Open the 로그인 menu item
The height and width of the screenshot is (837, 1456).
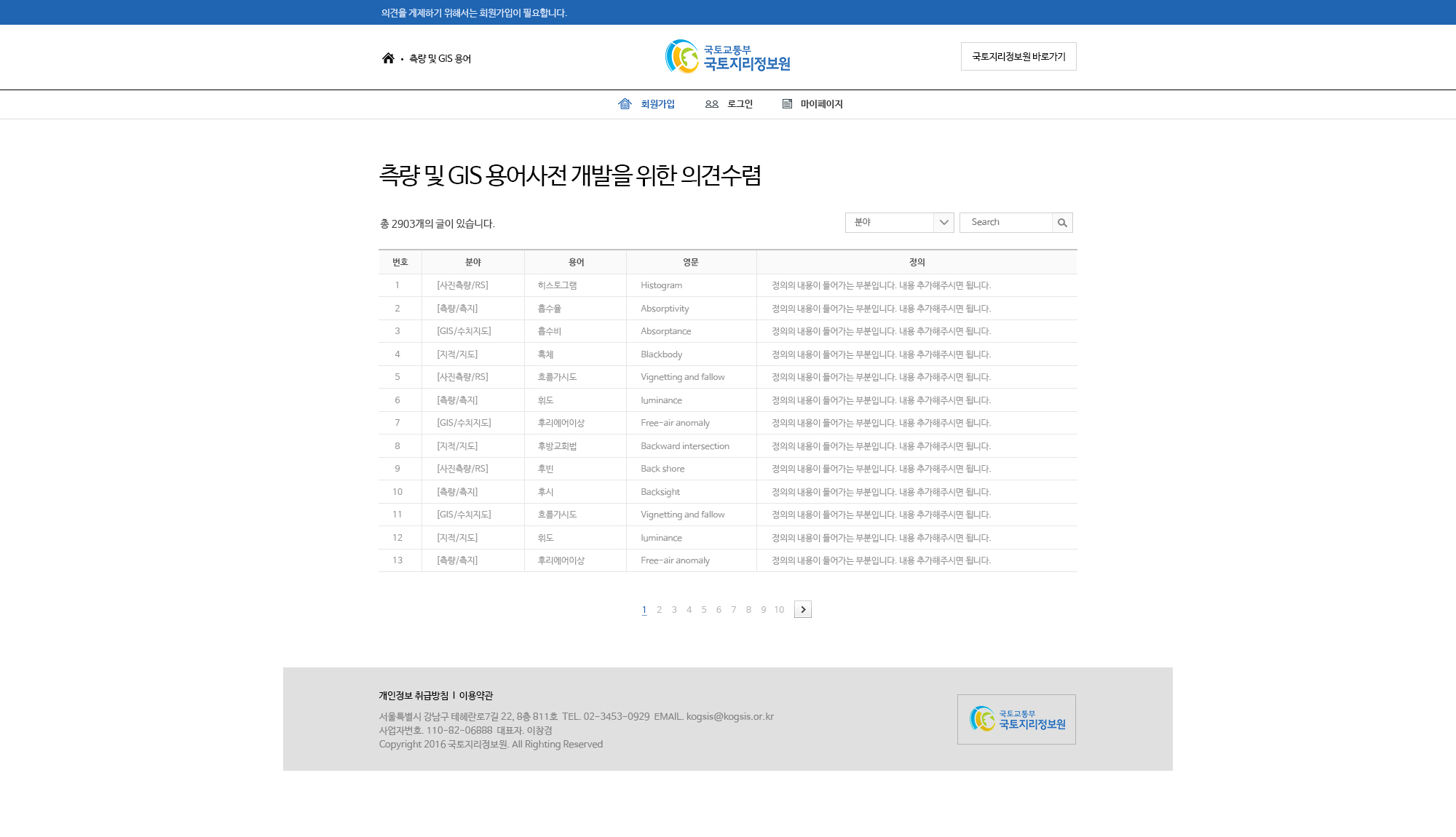click(x=740, y=104)
